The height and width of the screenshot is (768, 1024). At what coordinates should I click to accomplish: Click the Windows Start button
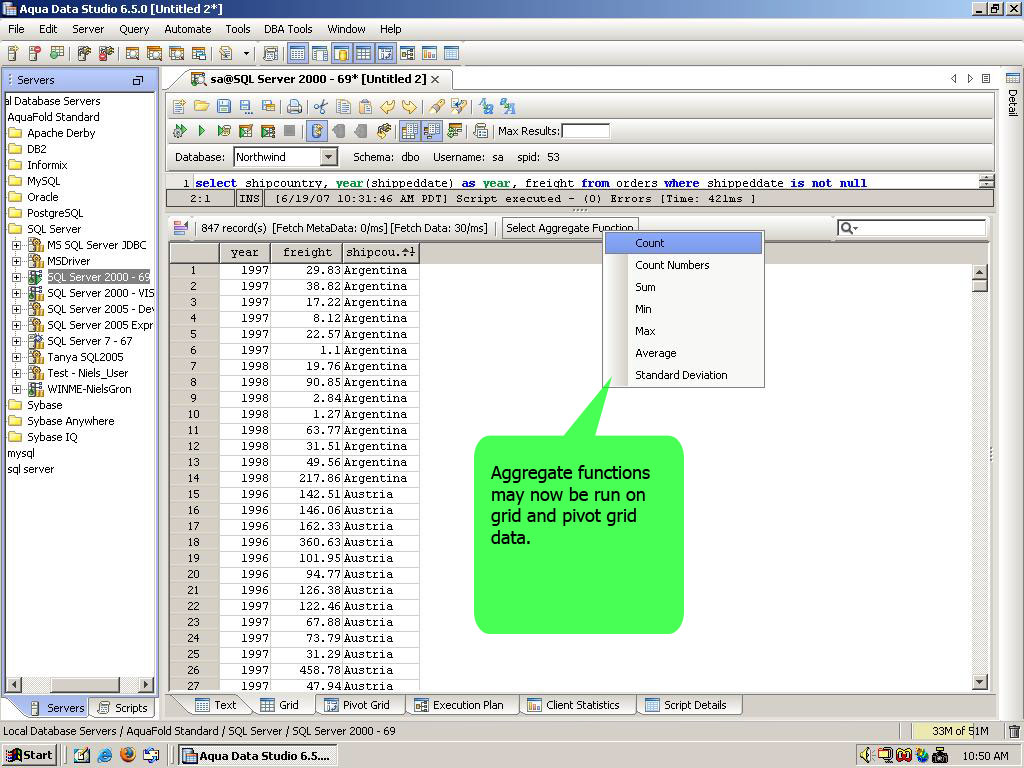click(x=29, y=756)
